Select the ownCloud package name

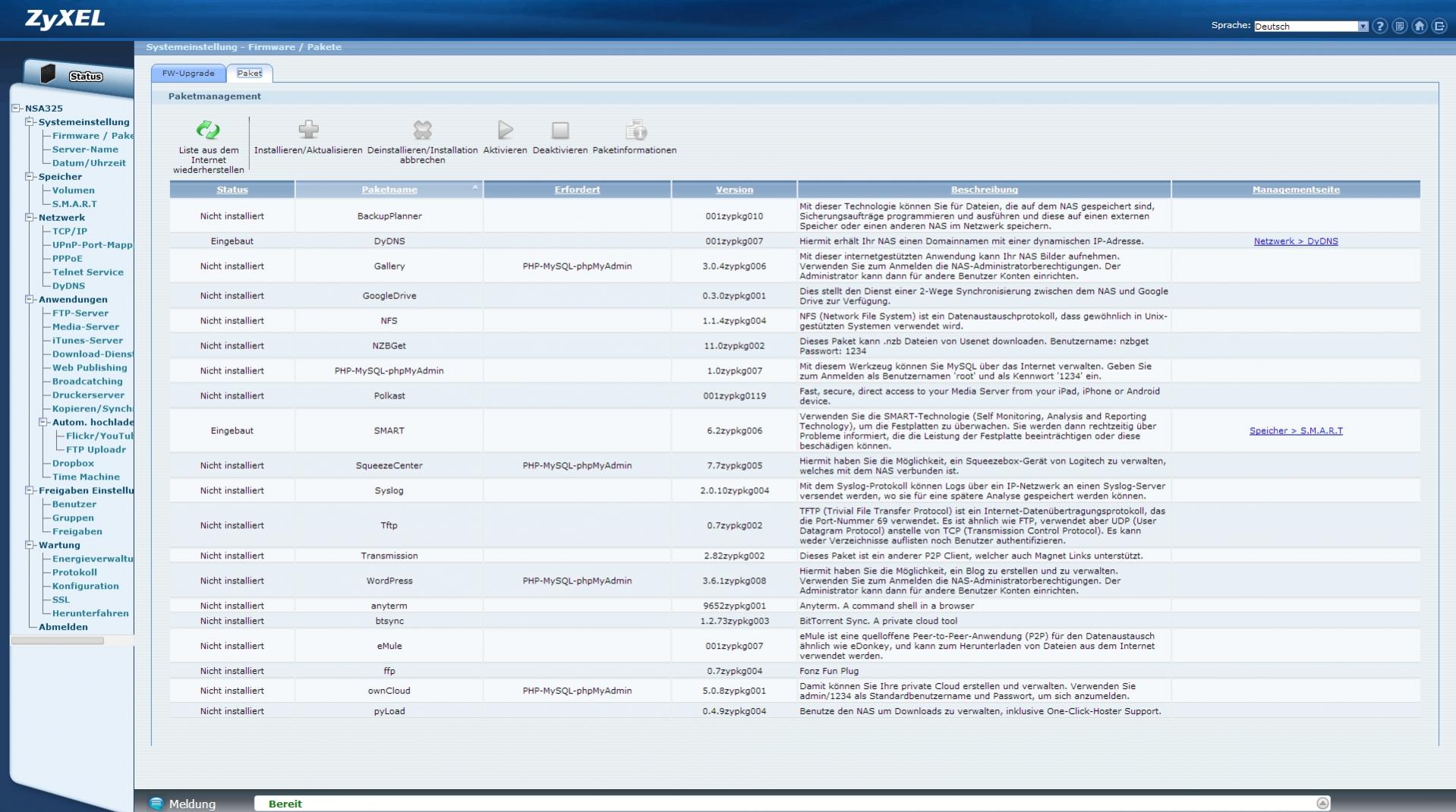[x=389, y=691]
